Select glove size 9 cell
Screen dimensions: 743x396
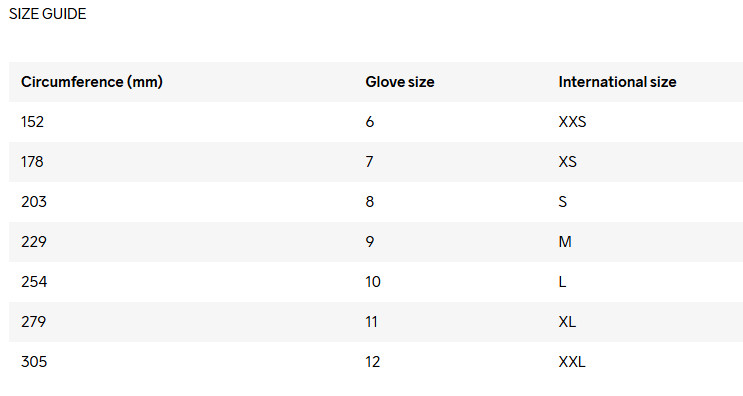tap(370, 242)
